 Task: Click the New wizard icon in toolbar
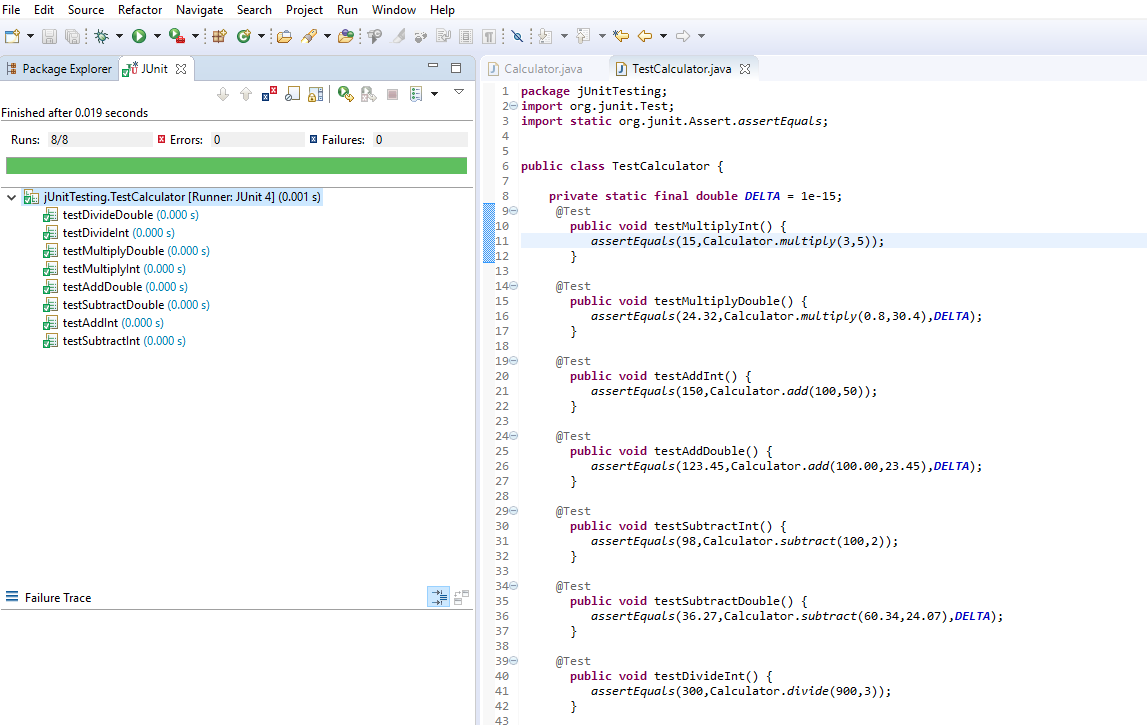pos(12,36)
